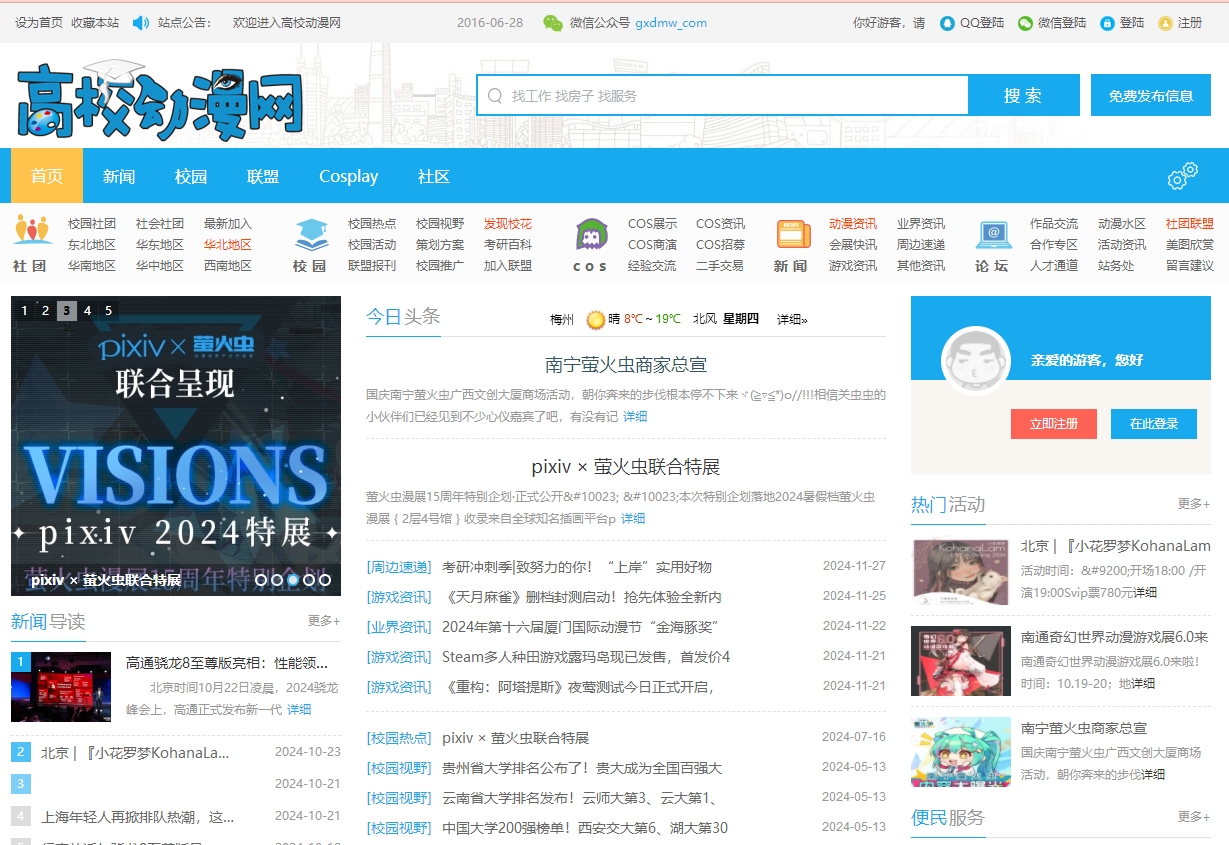Viewport: 1229px width, 845px height.
Task: Open the VISIONS pixiv 2024特展 banner
Action: tap(176, 446)
